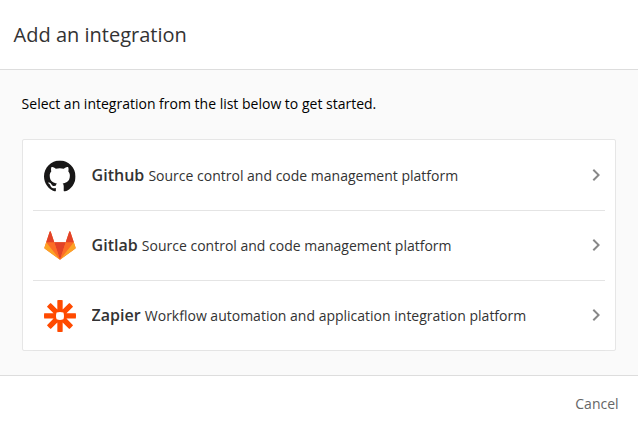Click the "Select an integration" instruction text
638x431 pixels.
[199, 104]
